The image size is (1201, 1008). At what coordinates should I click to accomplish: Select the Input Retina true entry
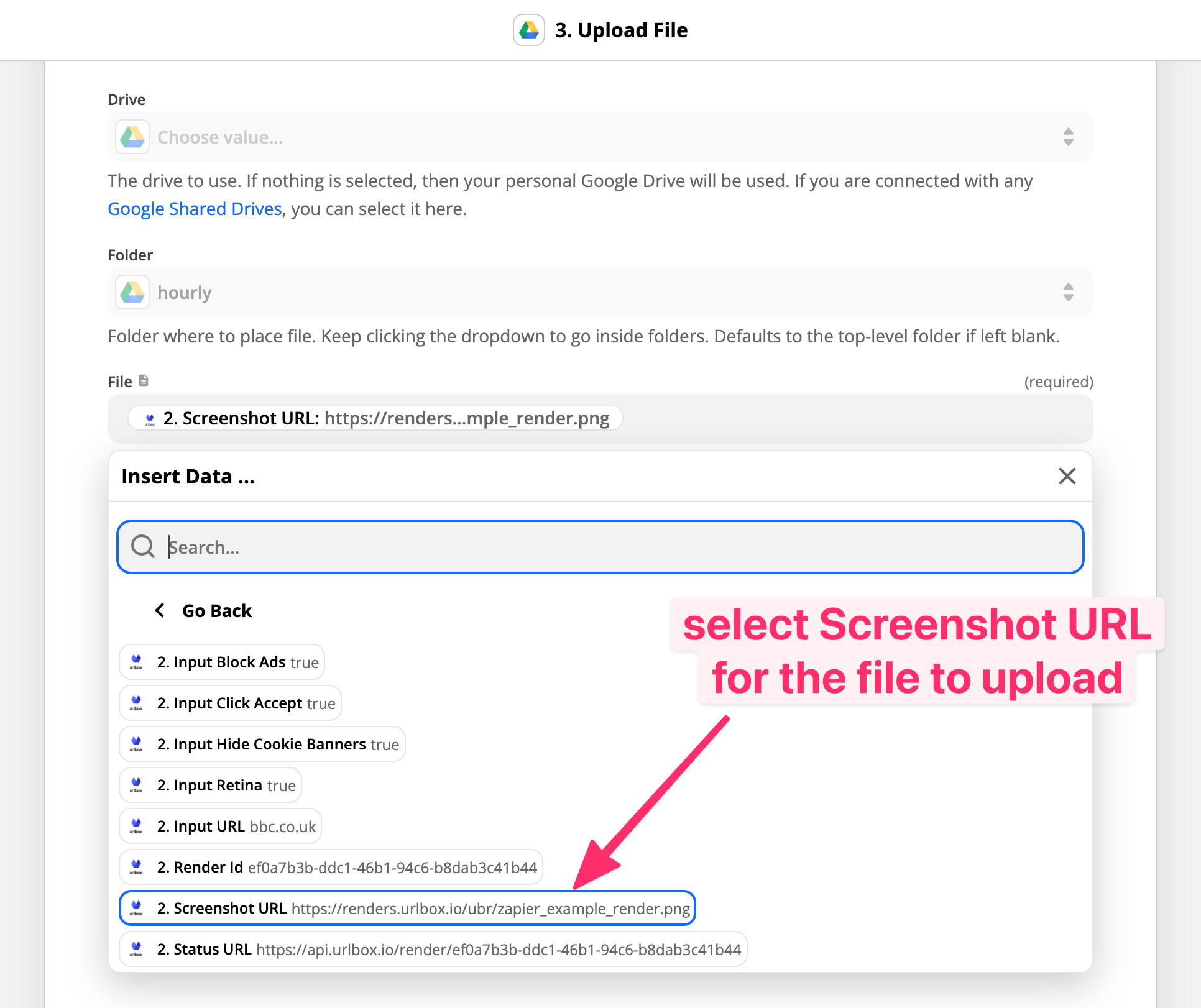click(x=210, y=785)
